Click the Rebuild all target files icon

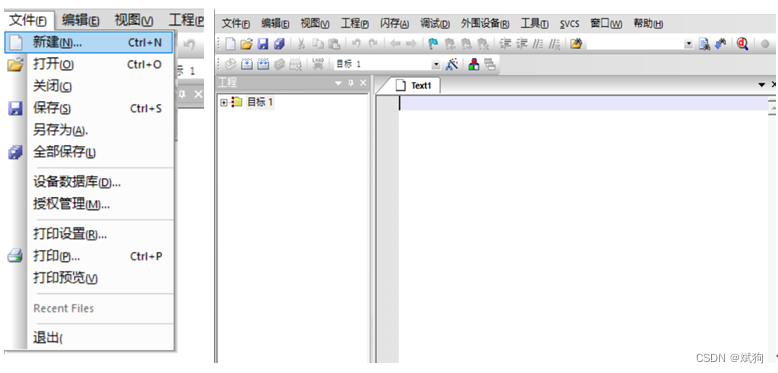[263, 64]
